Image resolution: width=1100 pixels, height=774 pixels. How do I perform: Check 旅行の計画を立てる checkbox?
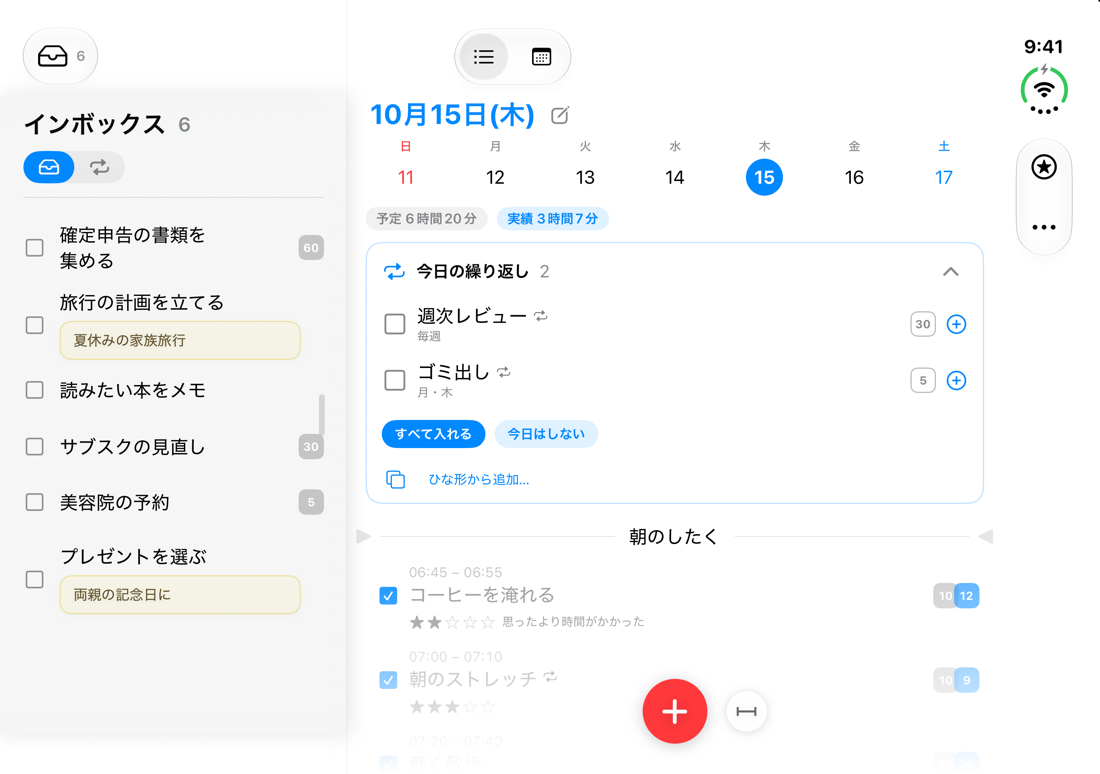pos(34,326)
